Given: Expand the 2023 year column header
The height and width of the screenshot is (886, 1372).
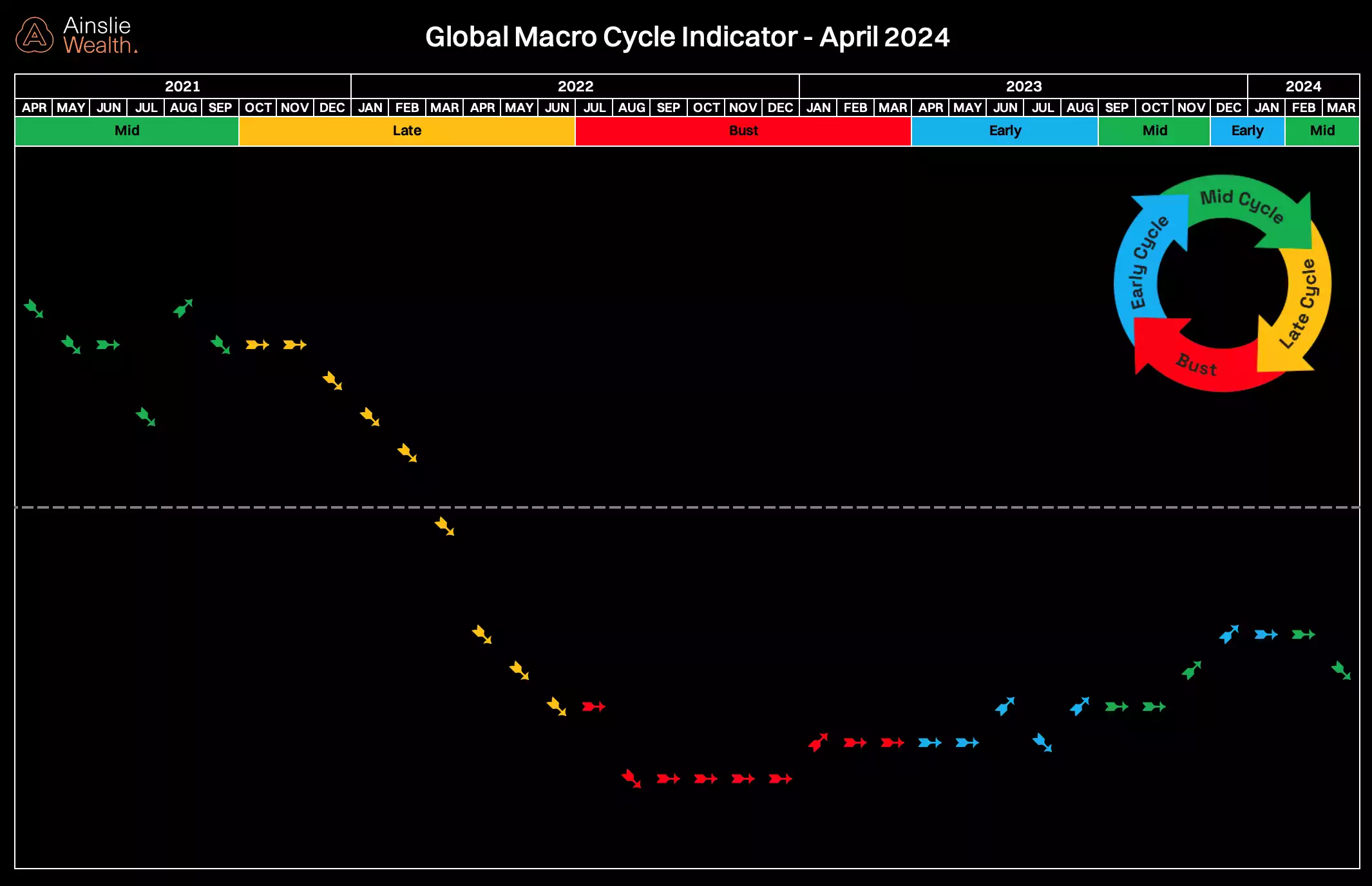Looking at the screenshot, I should point(1024,86).
